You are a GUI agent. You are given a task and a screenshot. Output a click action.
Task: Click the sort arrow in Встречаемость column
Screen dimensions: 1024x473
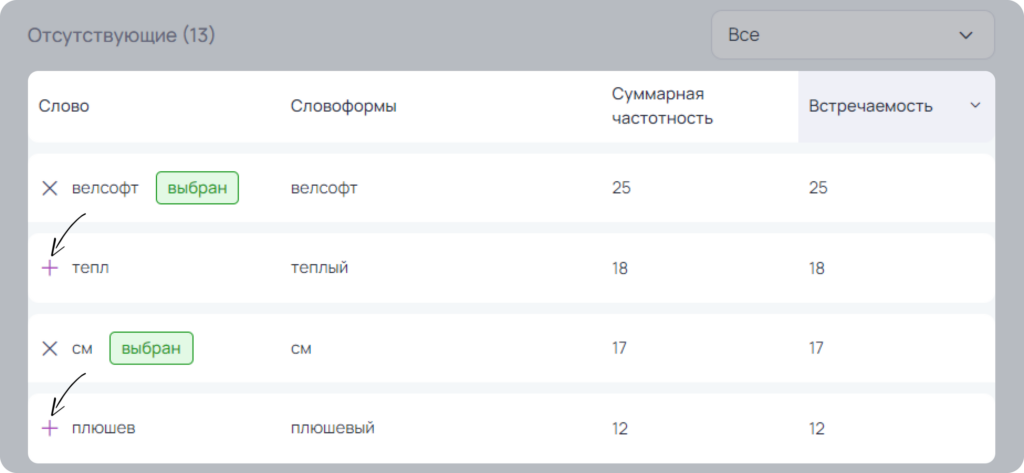coord(975,105)
